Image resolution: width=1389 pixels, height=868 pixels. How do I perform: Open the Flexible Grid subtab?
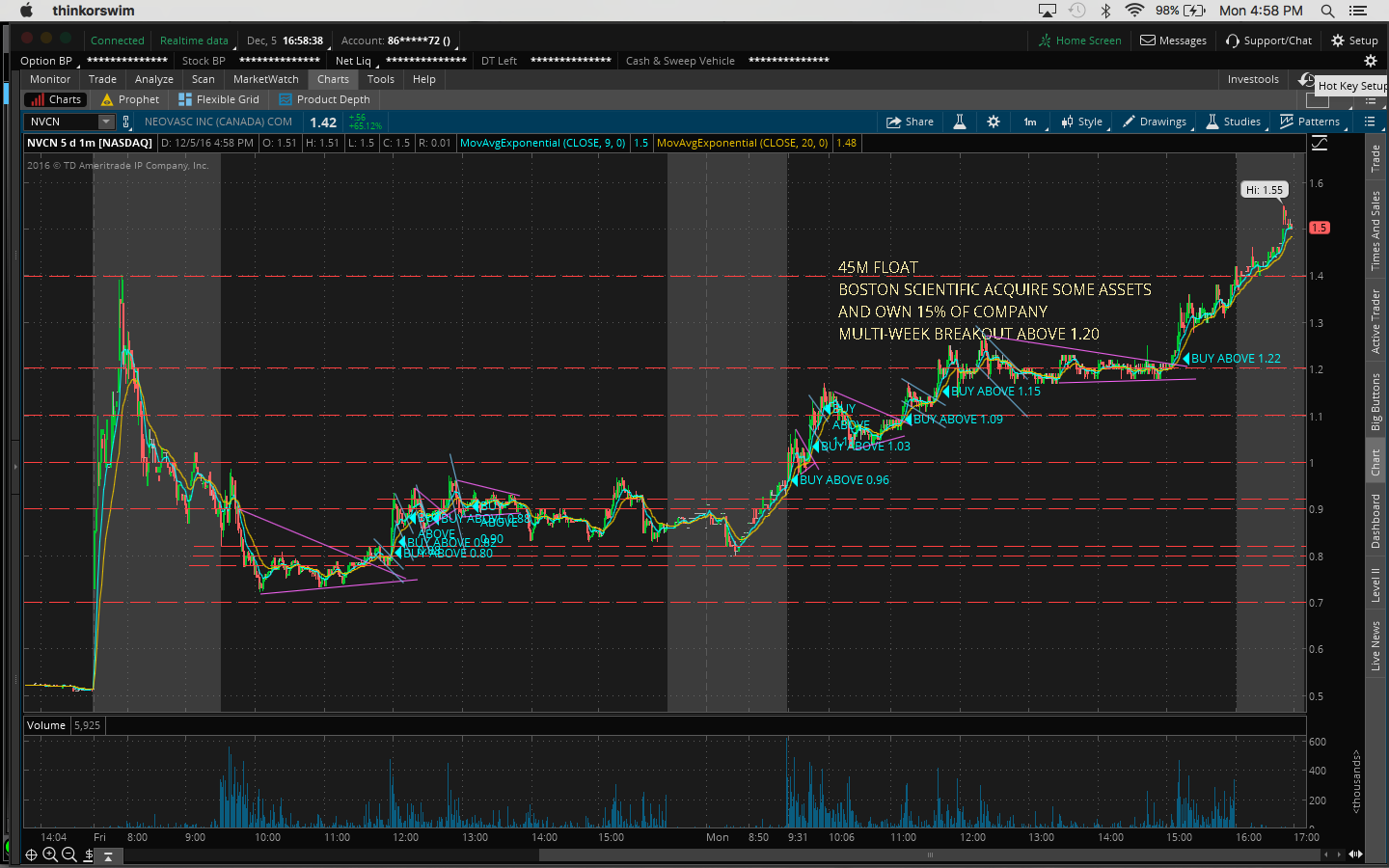219,99
